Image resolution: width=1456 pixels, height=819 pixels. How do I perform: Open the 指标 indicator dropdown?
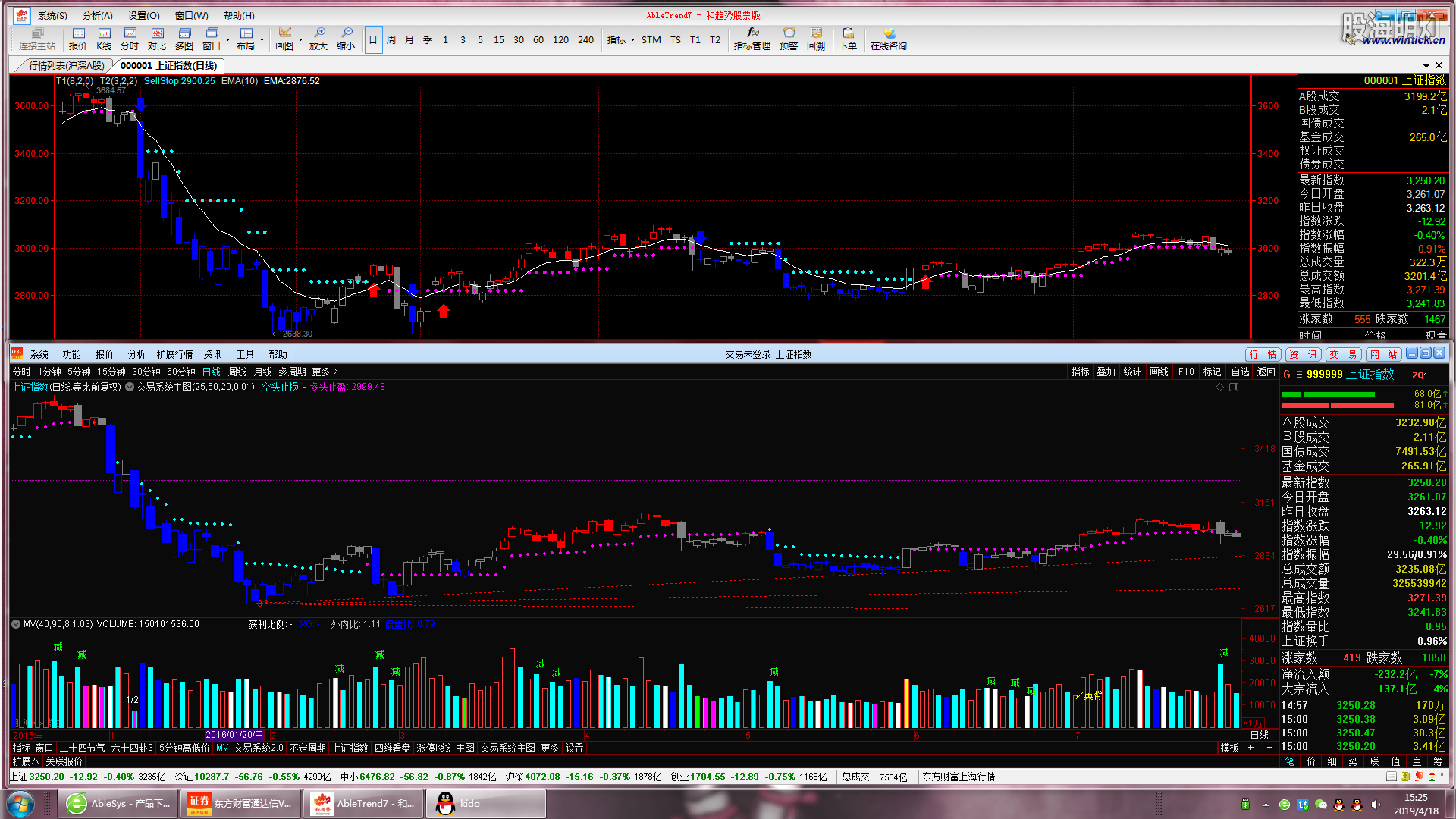(x=620, y=39)
